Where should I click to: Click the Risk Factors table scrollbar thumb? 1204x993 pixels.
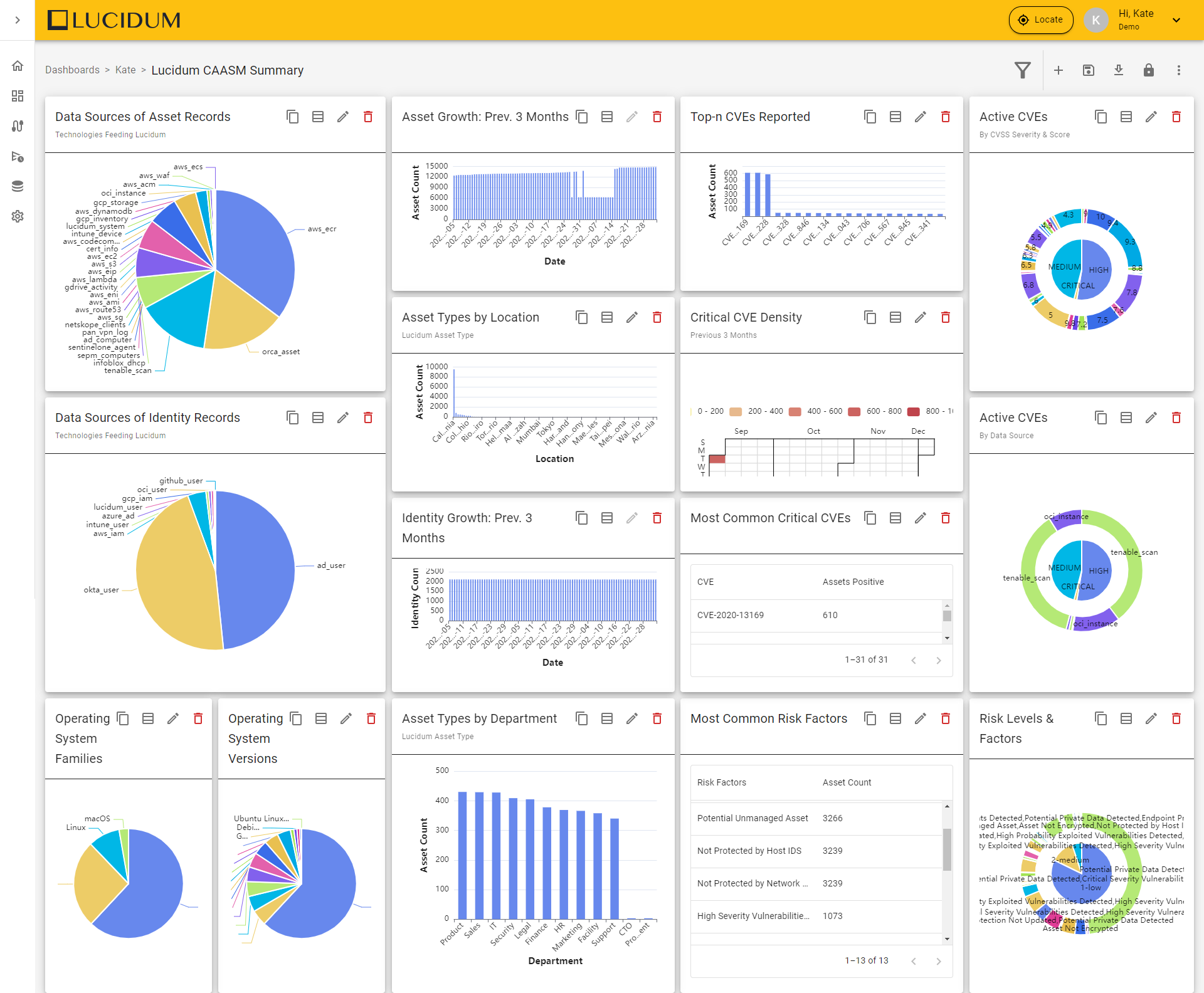point(947,849)
